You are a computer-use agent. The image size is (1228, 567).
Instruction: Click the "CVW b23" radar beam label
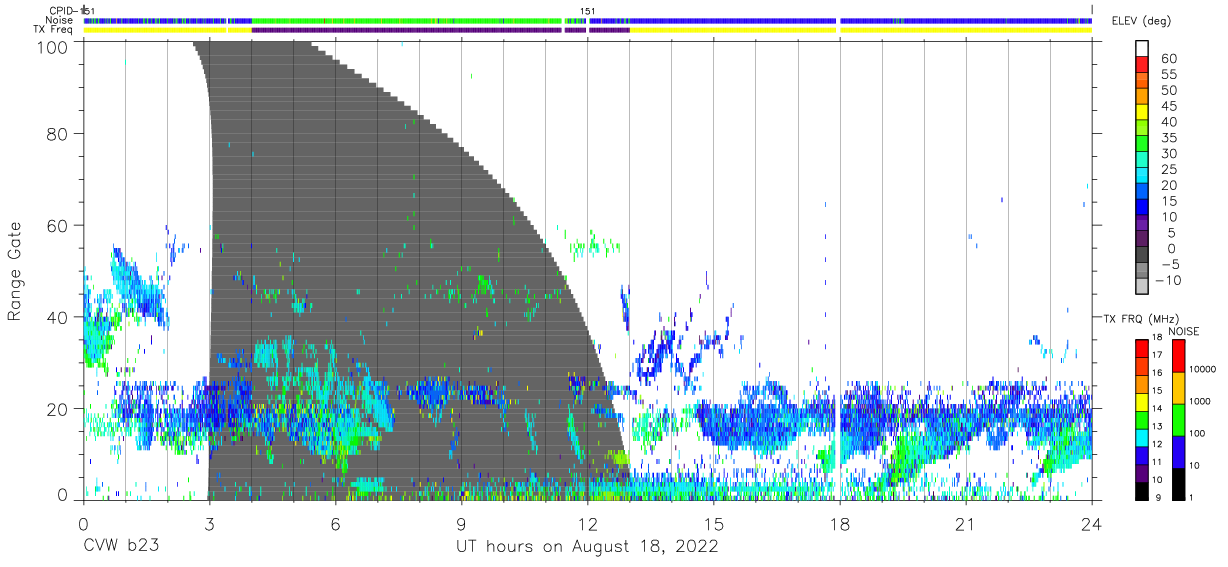[123, 546]
